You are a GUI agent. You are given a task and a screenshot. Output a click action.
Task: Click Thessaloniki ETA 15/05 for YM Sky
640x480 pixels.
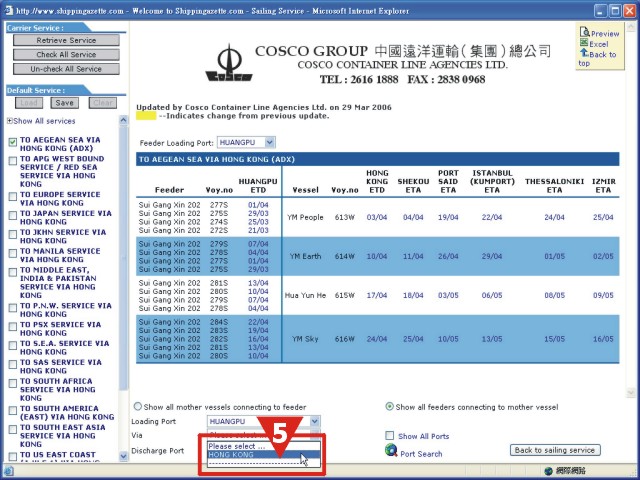[x=554, y=339]
